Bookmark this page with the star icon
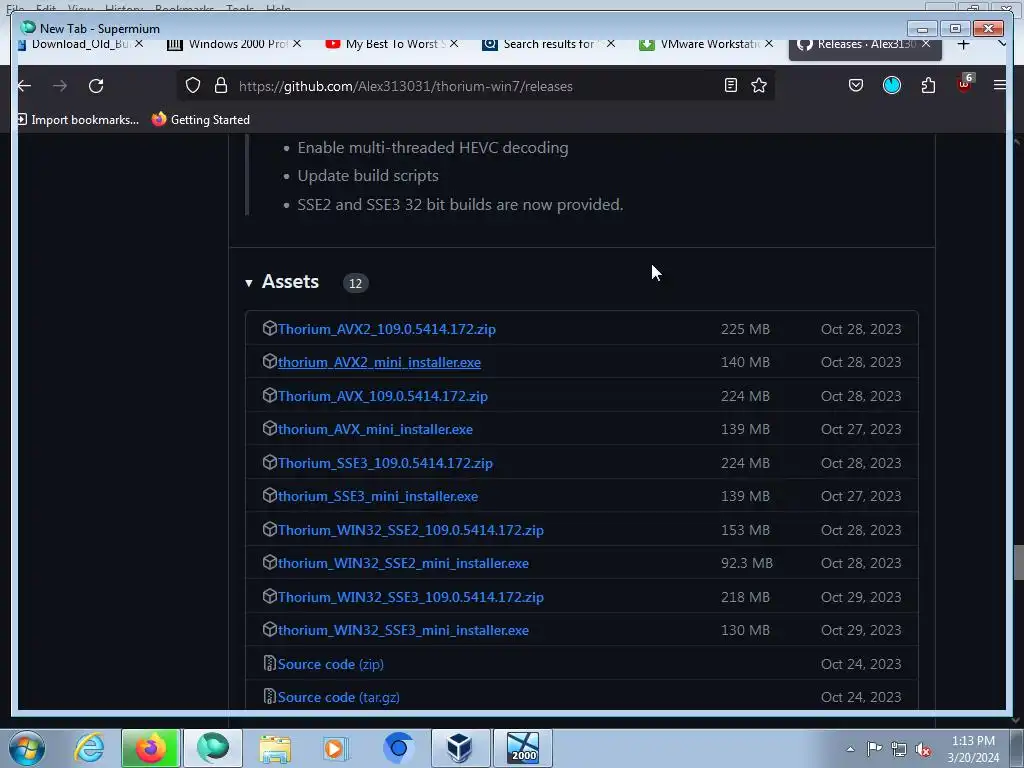Screen dimensions: 1024x768 coord(759,86)
